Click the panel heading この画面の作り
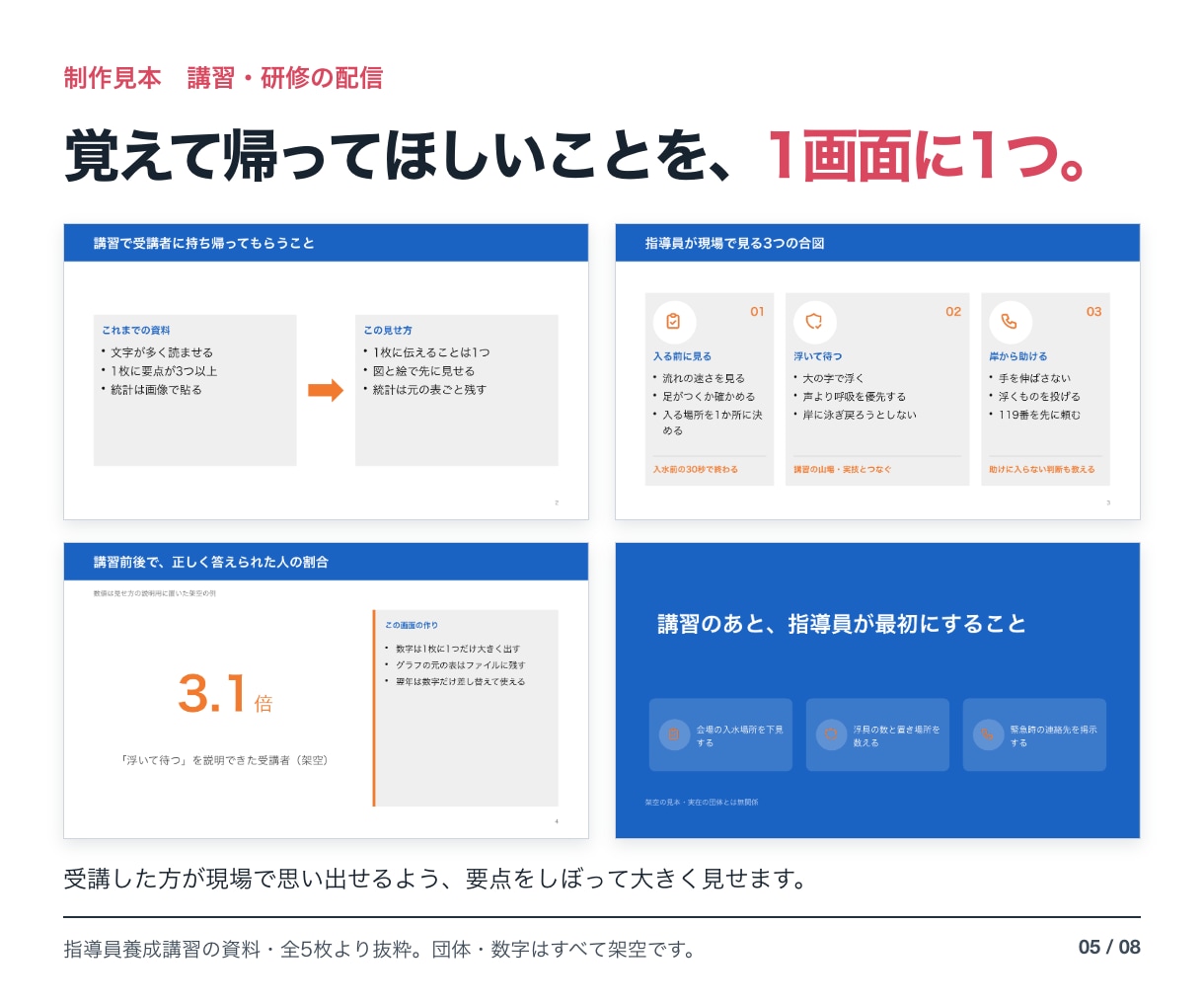1204x1003 pixels. pos(412,625)
